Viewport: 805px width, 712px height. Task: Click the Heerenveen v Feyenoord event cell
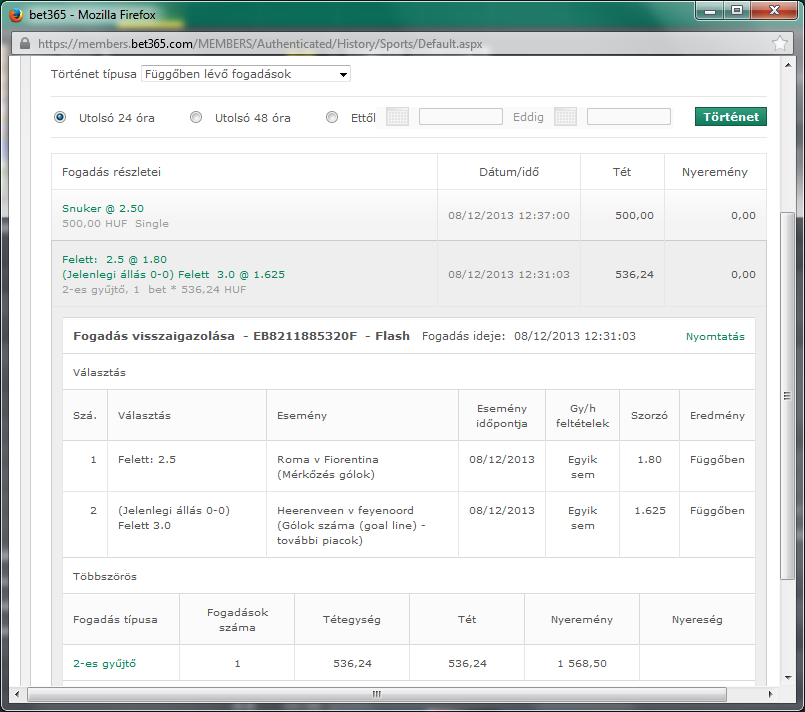click(x=362, y=525)
